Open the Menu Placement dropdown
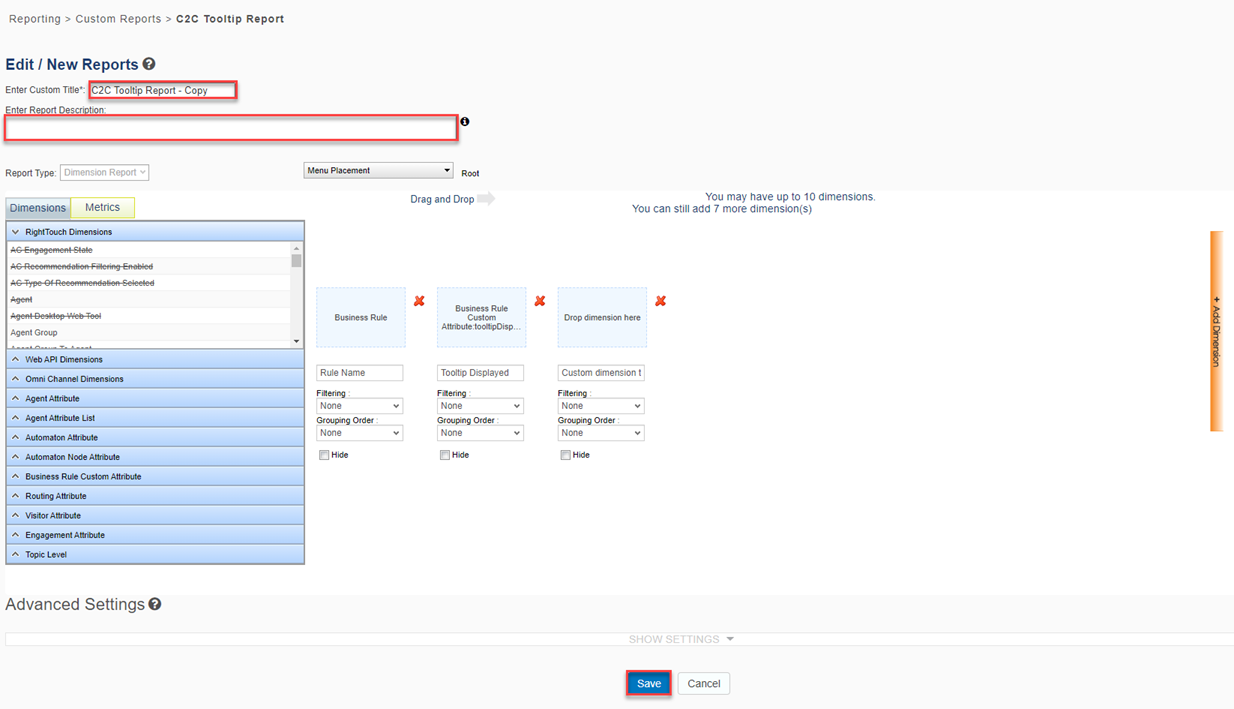Image resolution: width=1234 pixels, height=709 pixels. (x=378, y=171)
